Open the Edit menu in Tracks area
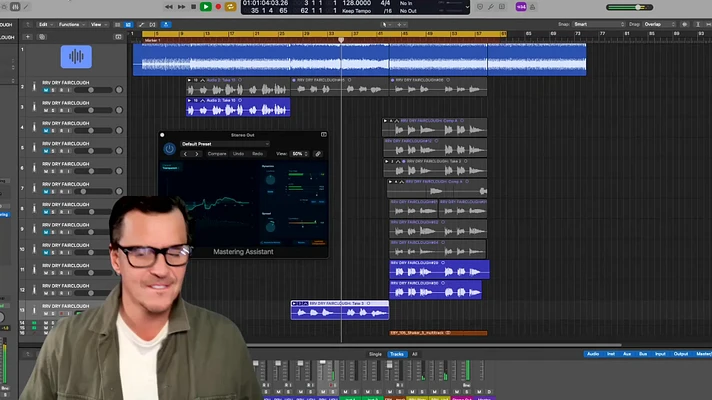The image size is (712, 400). 45,25
